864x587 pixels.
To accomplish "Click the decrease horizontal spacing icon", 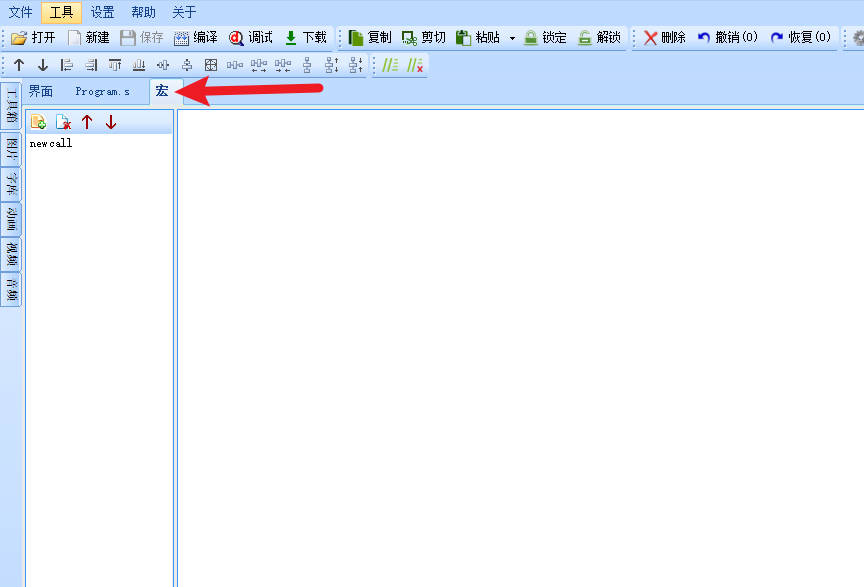I will pos(283,65).
